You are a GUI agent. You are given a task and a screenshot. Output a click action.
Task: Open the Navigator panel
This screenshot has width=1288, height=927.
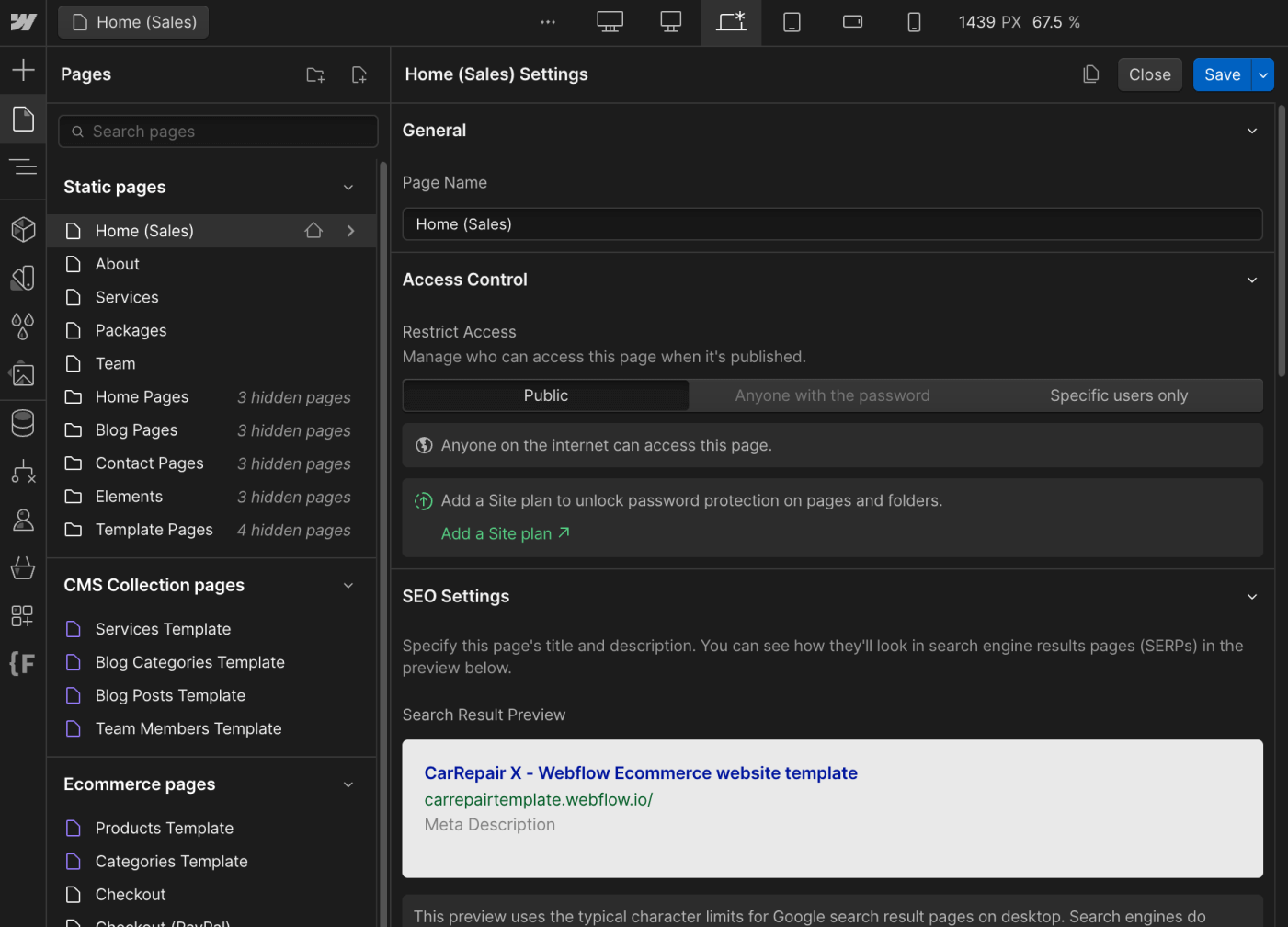[x=23, y=166]
